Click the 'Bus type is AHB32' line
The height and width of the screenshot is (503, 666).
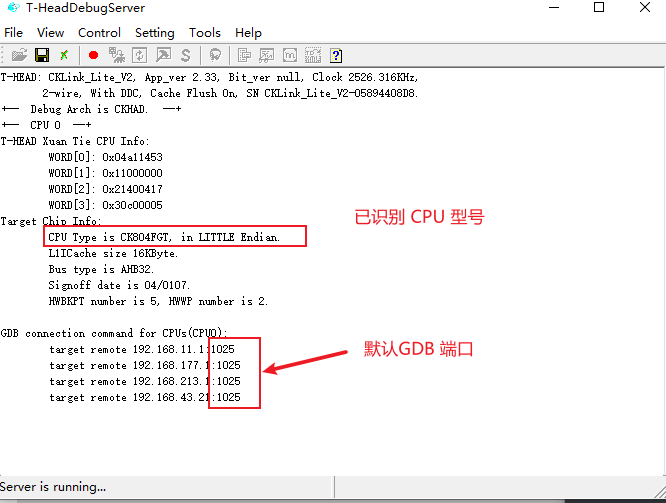coord(101,269)
